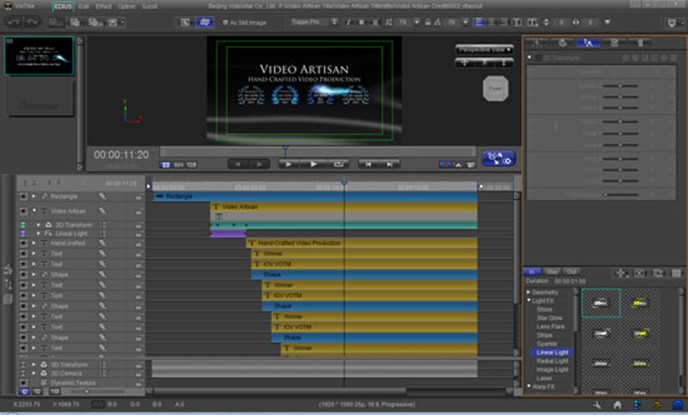Toggle visibility of the Hand-crafted layer

[23, 243]
